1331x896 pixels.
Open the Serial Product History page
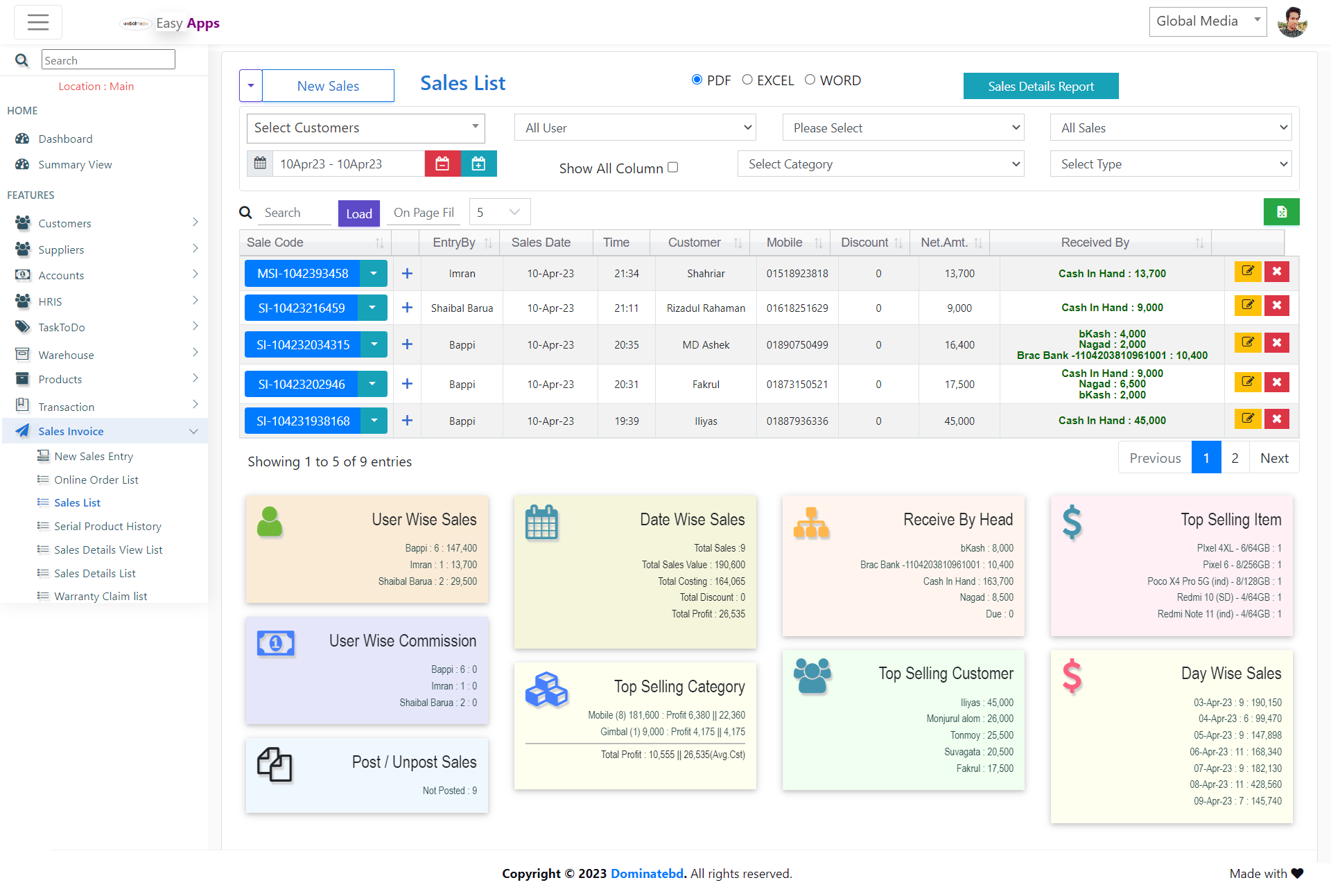click(107, 526)
